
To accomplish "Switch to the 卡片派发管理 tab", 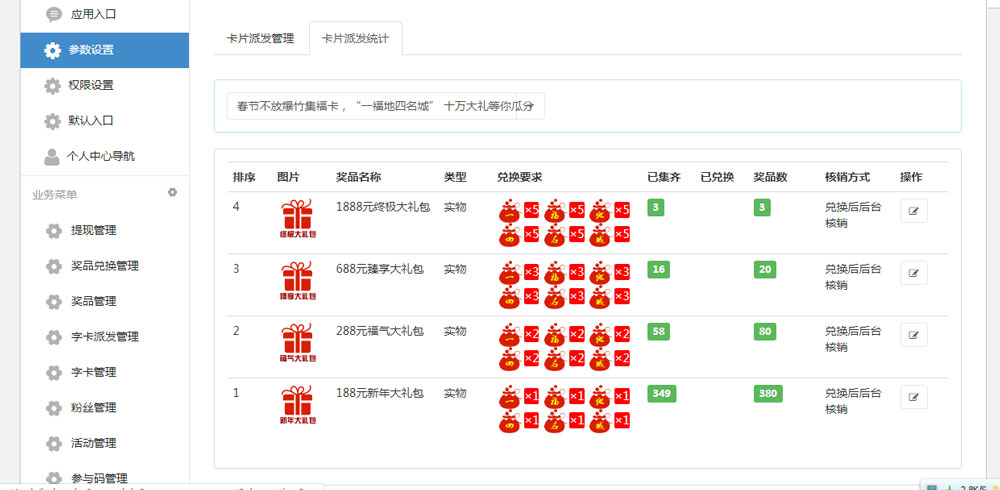I will pos(260,38).
